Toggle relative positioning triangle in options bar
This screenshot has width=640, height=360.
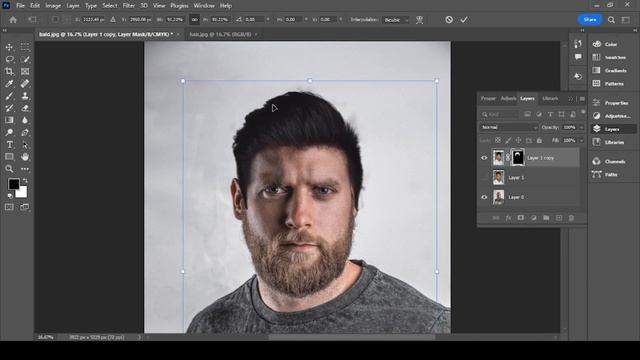tap(113, 20)
